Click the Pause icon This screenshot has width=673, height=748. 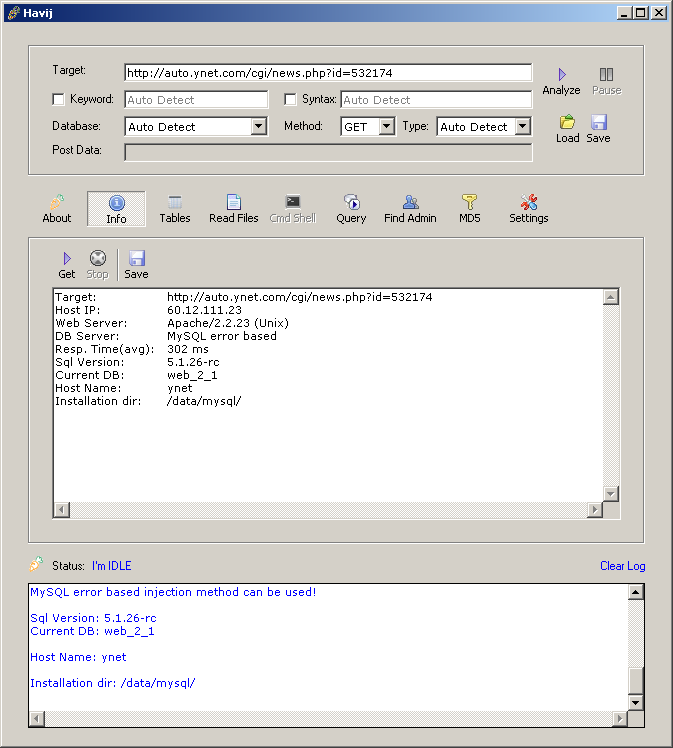(x=606, y=74)
